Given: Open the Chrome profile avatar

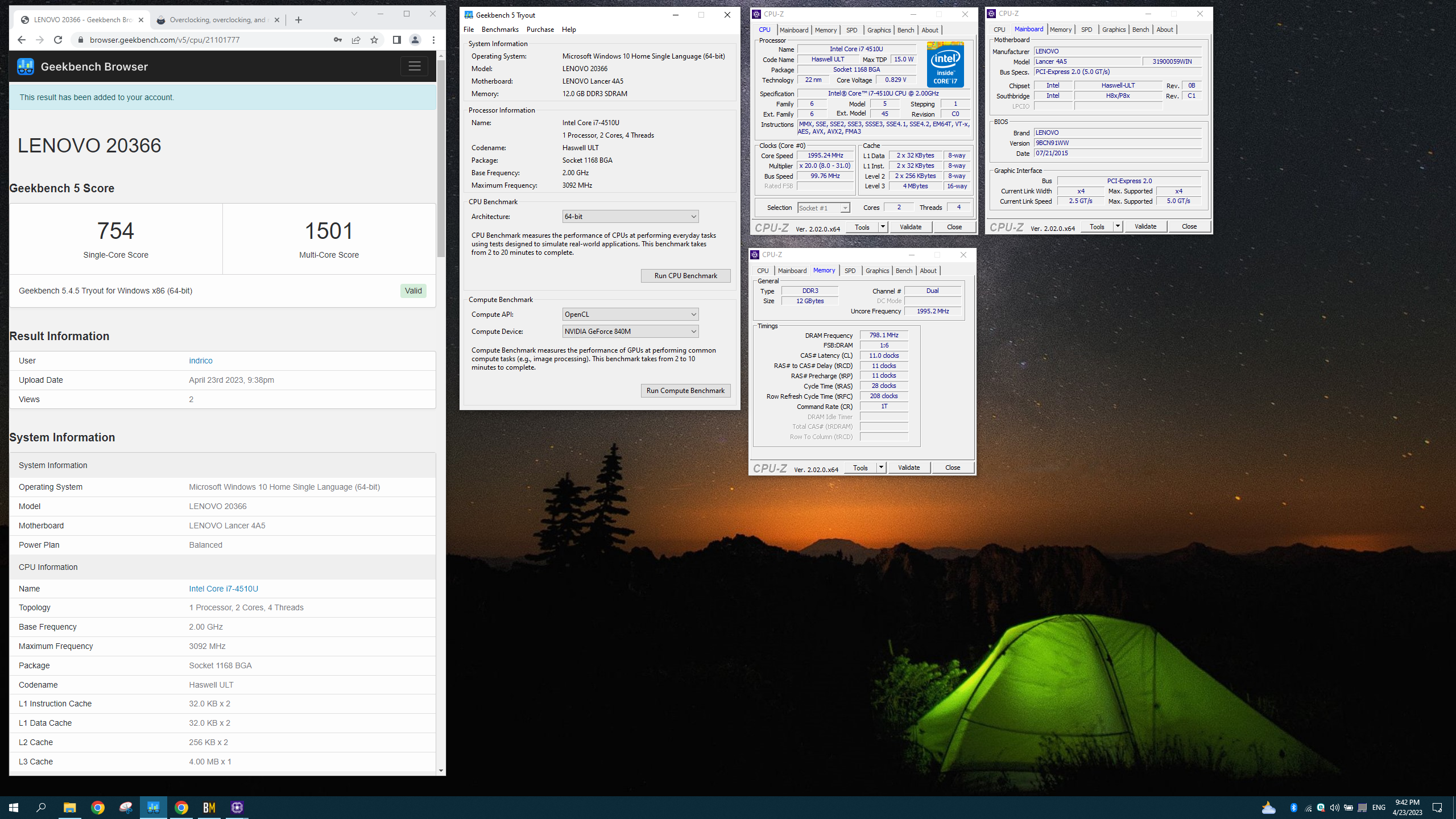Looking at the screenshot, I should coord(415,40).
